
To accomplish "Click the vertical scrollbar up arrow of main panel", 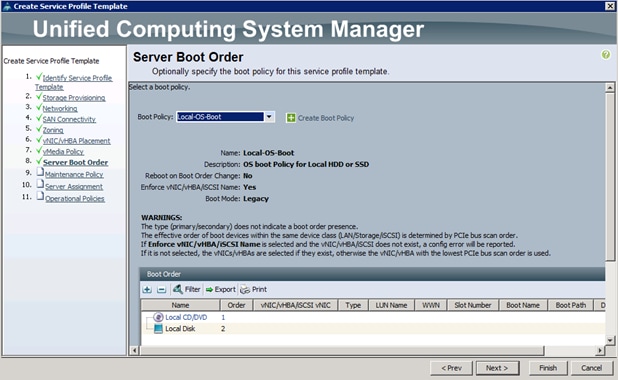I will pyautogui.click(x=610, y=88).
